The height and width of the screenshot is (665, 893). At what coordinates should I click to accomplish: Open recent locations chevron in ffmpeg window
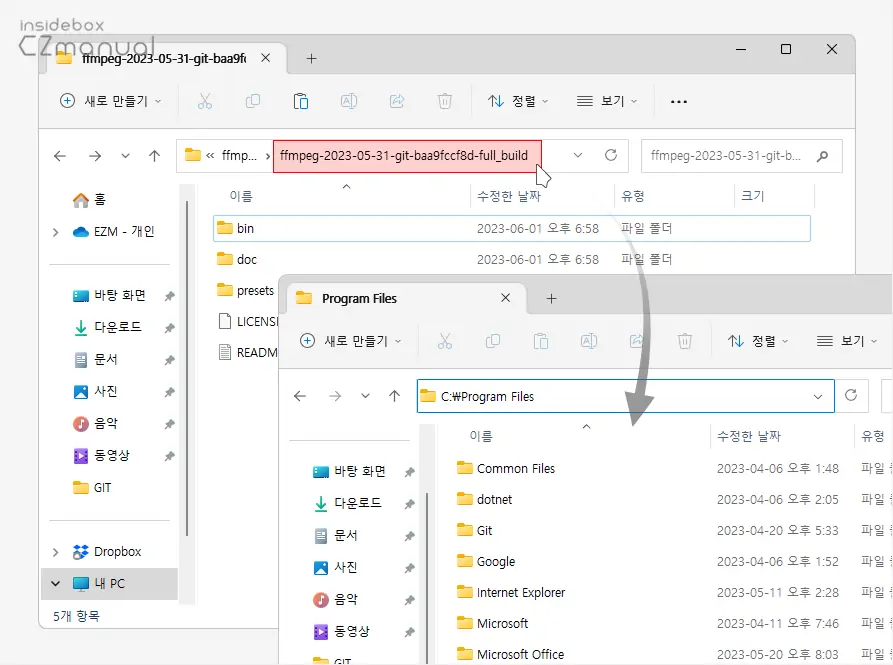point(125,156)
